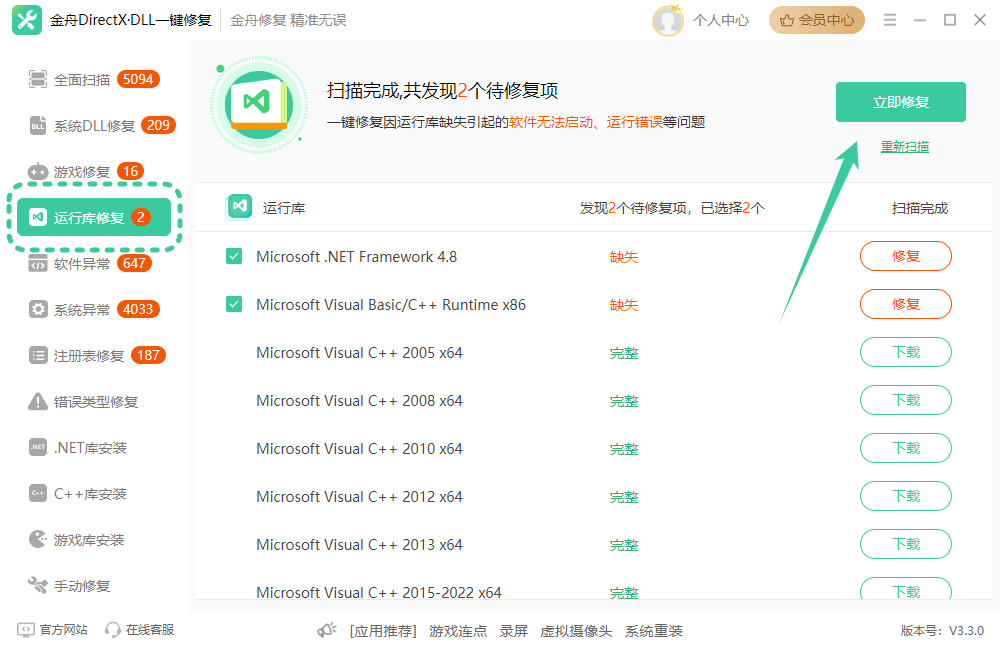Open .NET库安装 sidebar entry
The height and width of the screenshot is (650, 1000).
click(x=94, y=447)
